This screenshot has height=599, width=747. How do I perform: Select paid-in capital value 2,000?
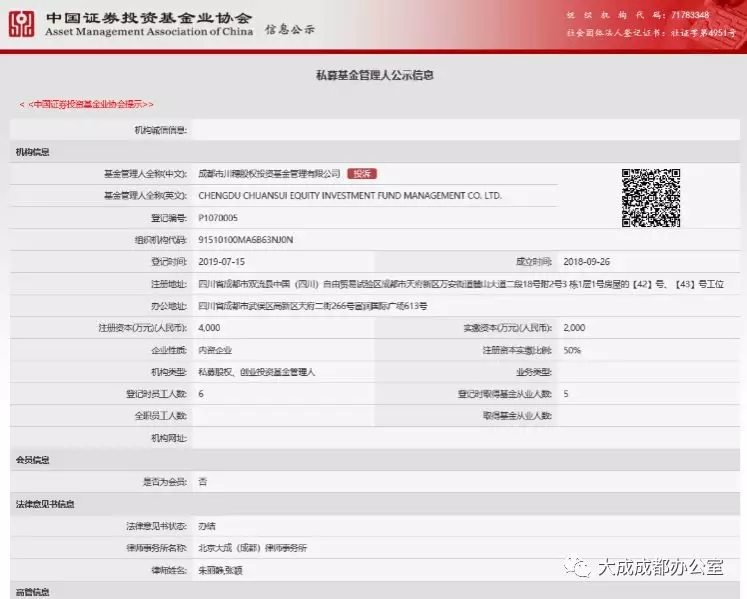(x=574, y=328)
